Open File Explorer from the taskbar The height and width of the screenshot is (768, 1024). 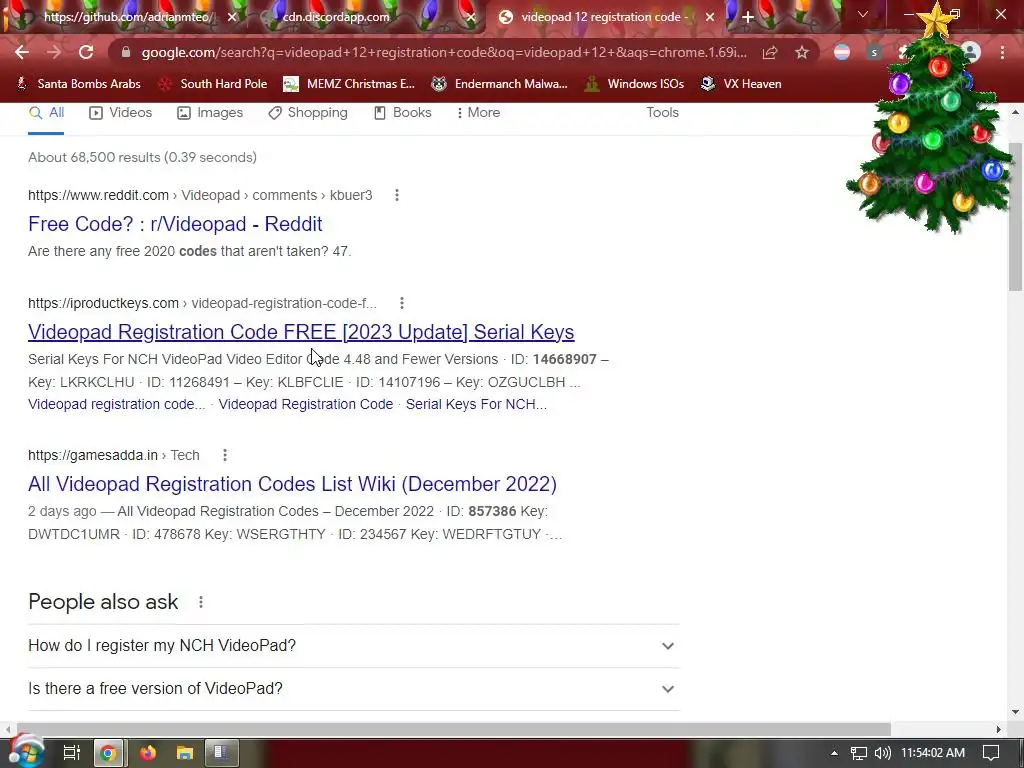point(185,753)
